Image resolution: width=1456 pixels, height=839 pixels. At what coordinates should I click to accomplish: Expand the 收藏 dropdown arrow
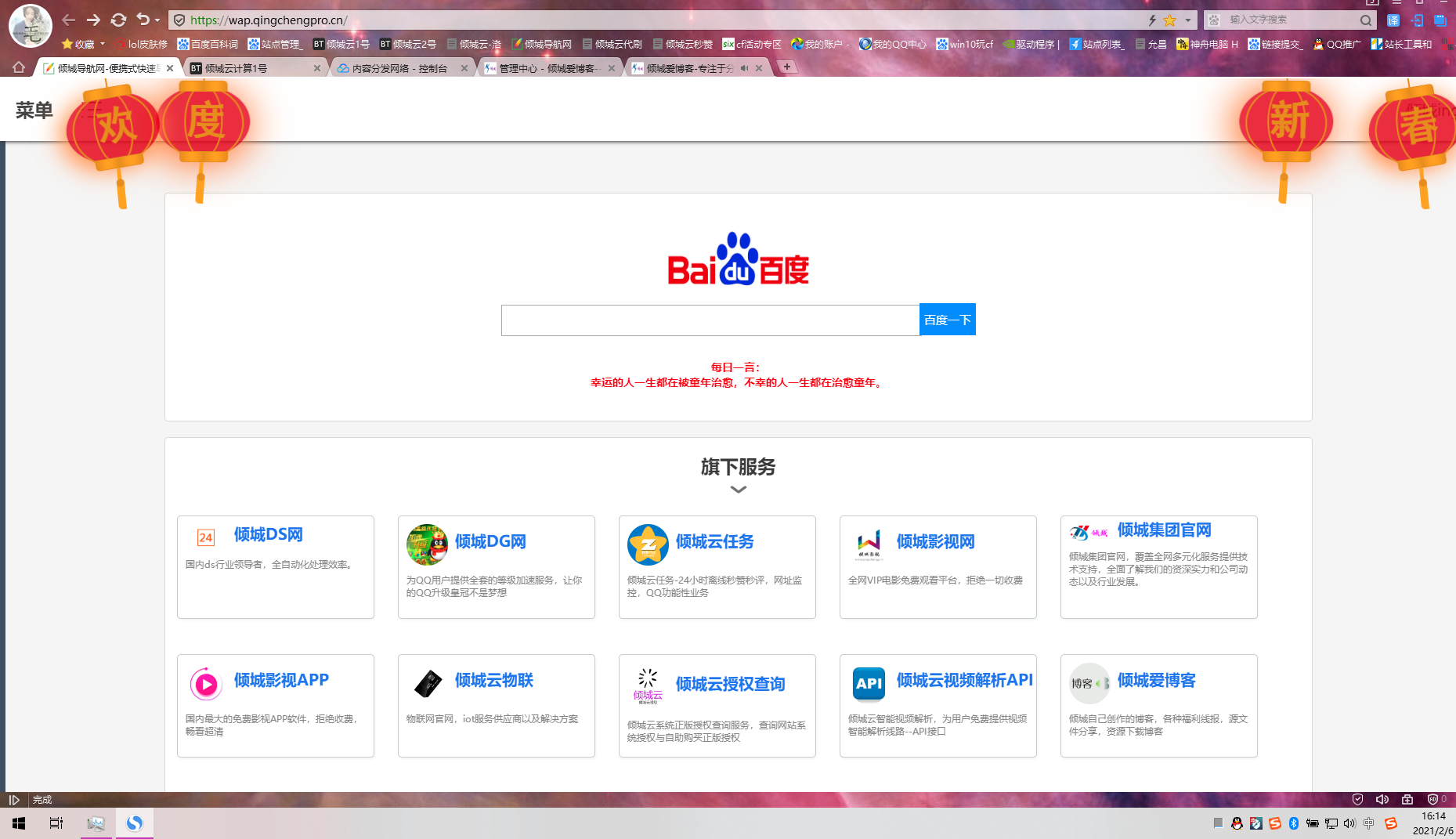click(103, 44)
